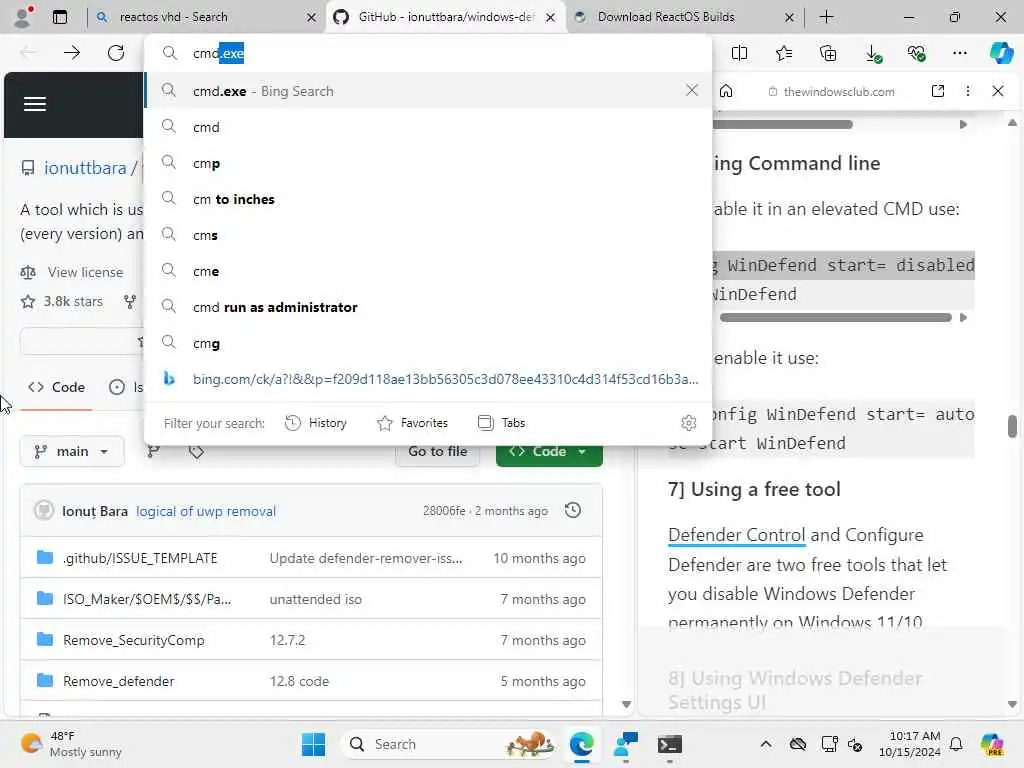
Task: Open the Copilot sidebar icon
Action: (x=1001, y=53)
